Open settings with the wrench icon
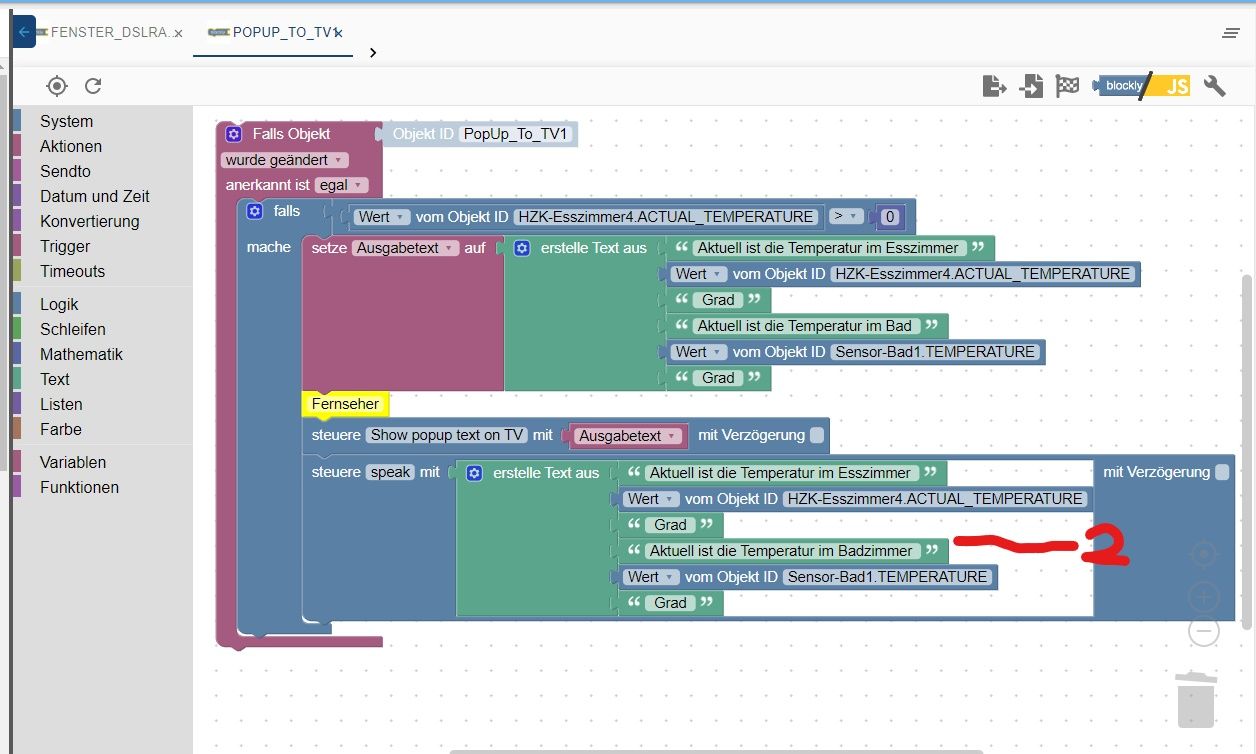Screen dimensions: 1256x754 [1215, 86]
